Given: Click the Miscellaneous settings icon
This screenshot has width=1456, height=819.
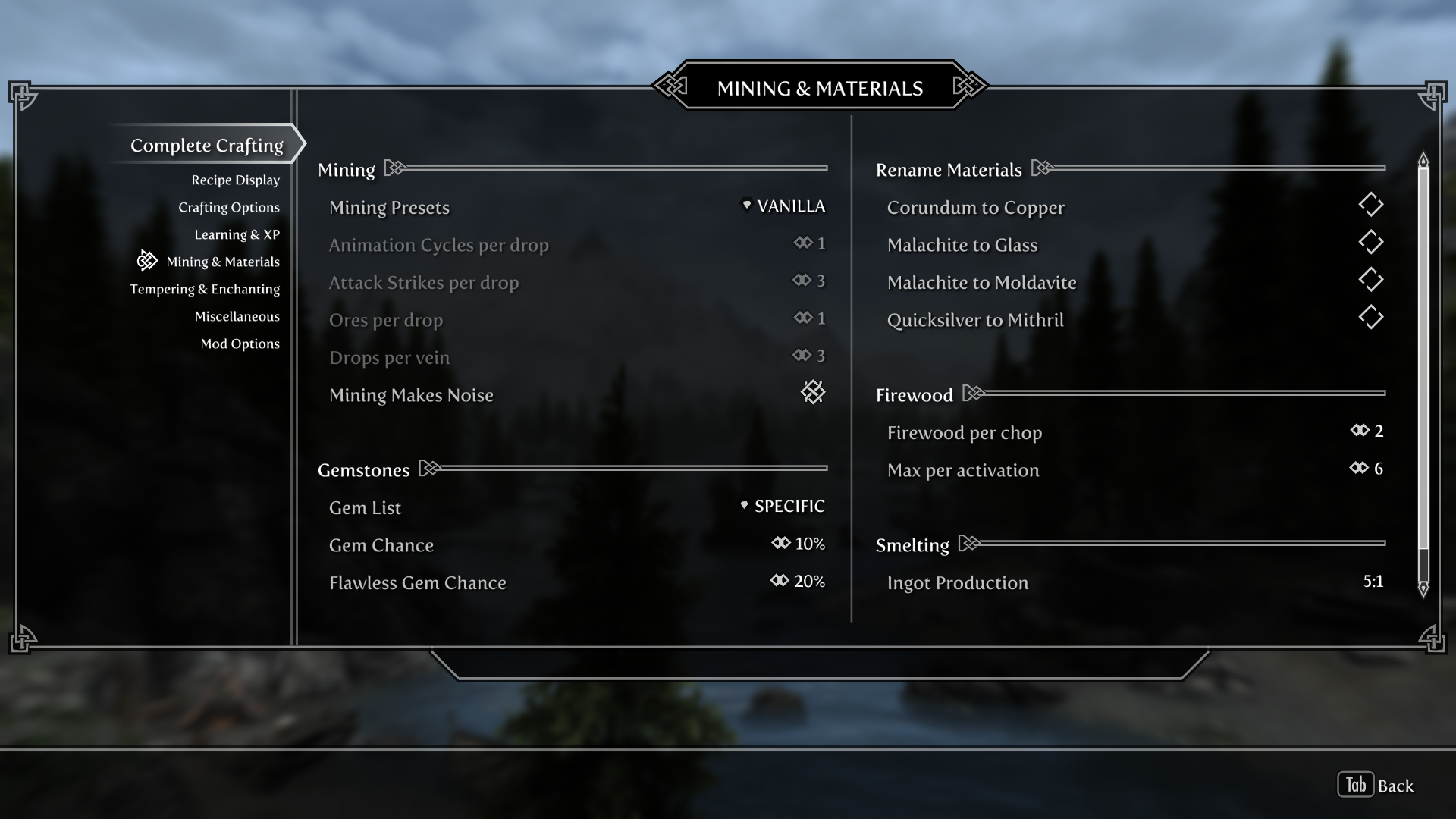Looking at the screenshot, I should (x=237, y=315).
